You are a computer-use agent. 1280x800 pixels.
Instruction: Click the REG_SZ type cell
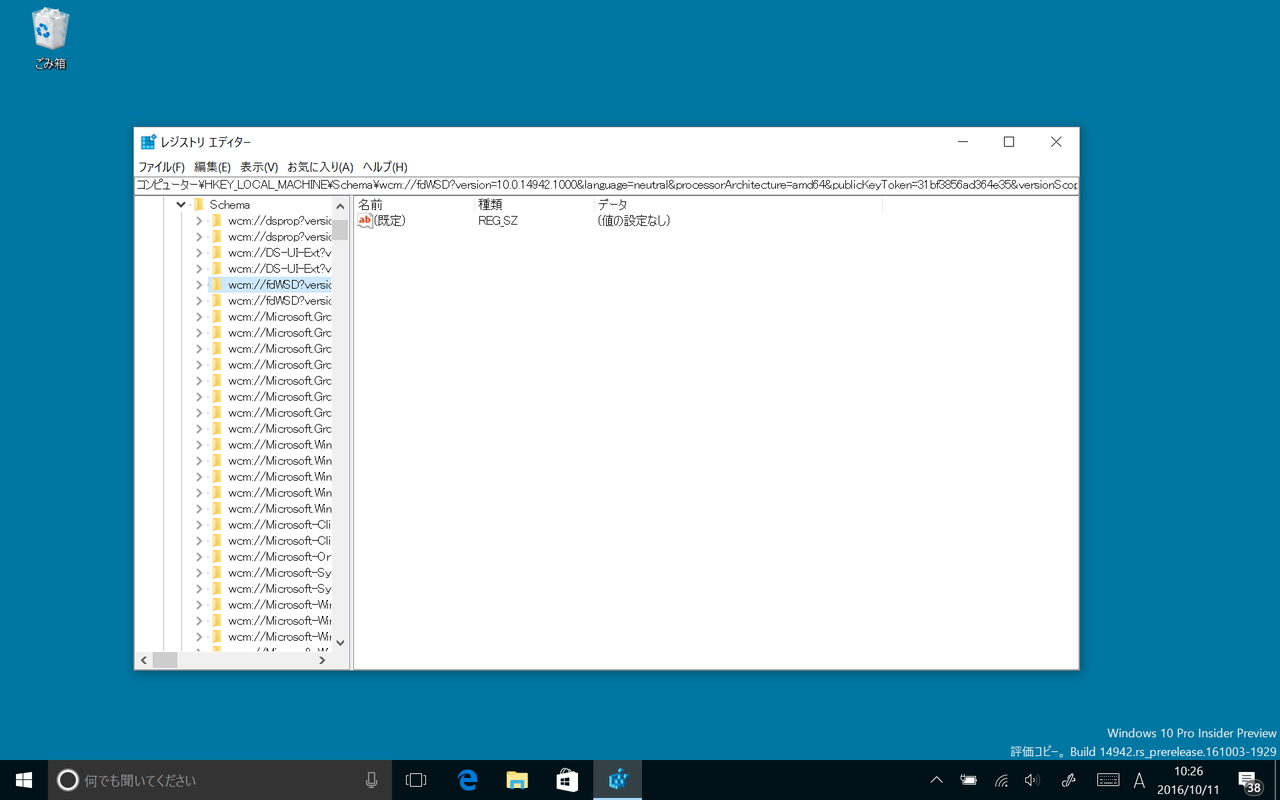(x=498, y=221)
